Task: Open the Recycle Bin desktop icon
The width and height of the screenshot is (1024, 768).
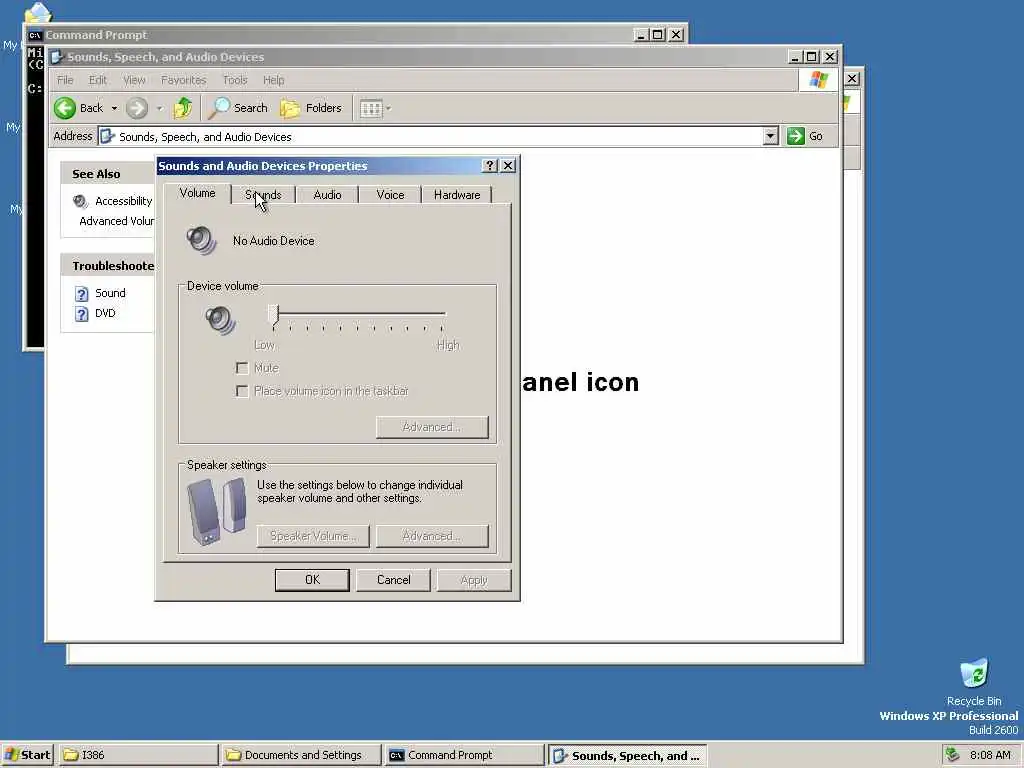Action: pyautogui.click(x=974, y=682)
